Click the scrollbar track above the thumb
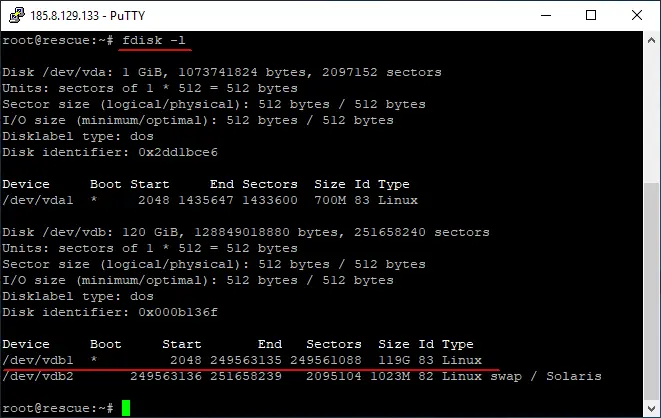 [x=651, y=116]
